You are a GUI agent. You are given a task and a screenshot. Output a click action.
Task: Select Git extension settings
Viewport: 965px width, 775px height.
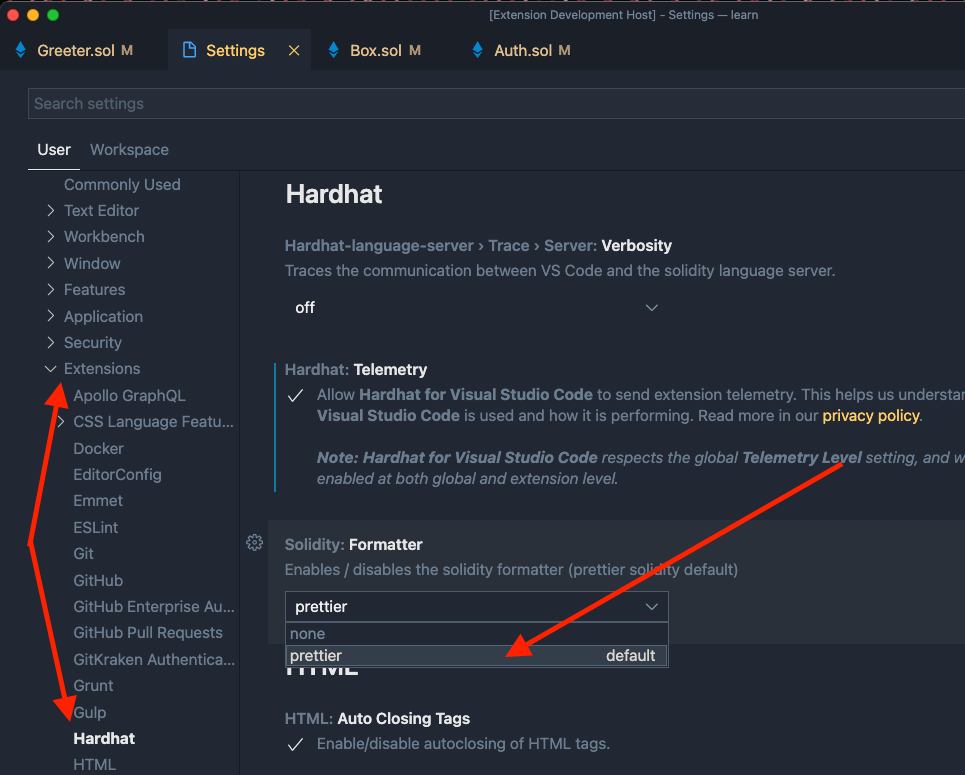83,553
